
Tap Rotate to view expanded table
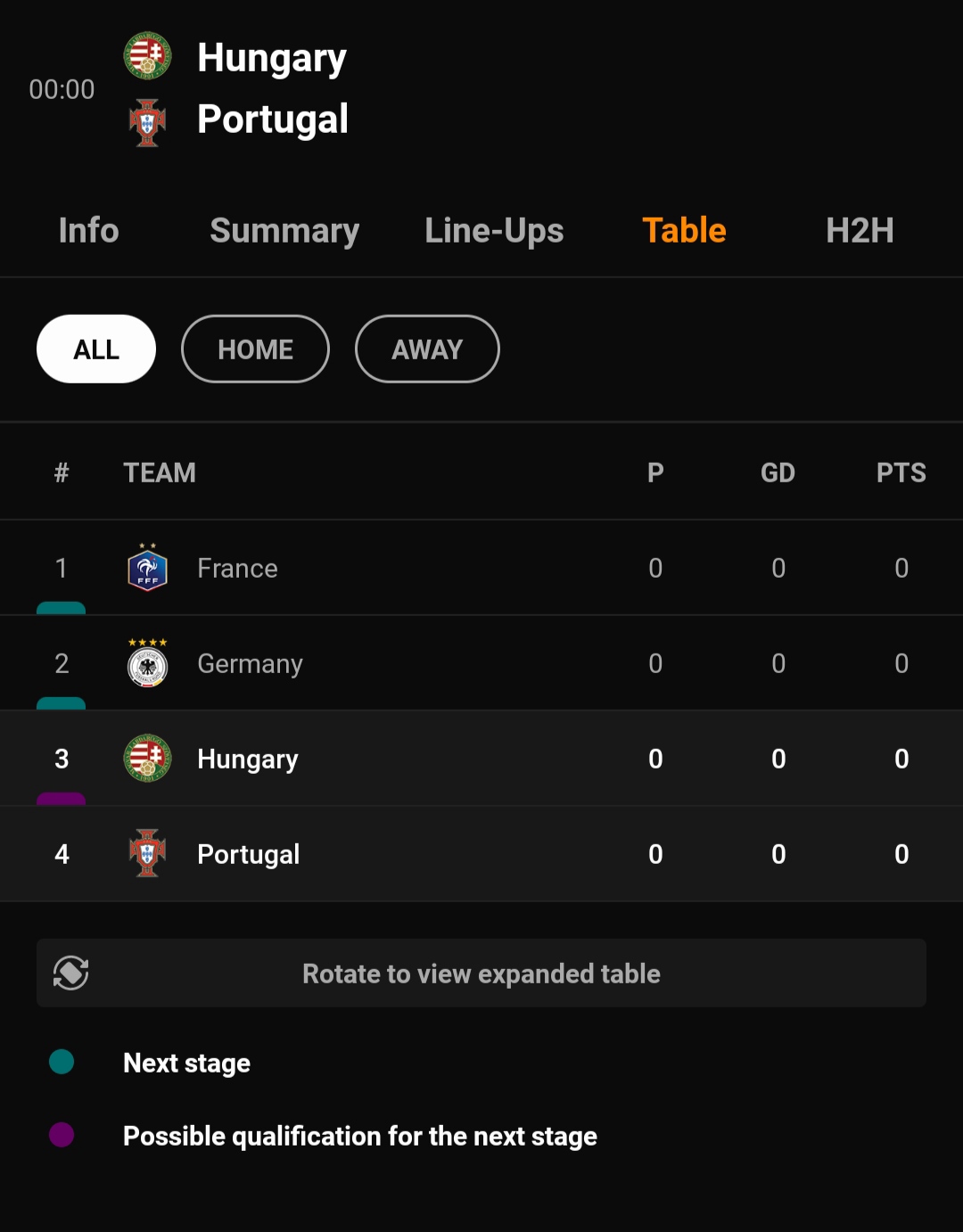pyautogui.click(x=481, y=973)
